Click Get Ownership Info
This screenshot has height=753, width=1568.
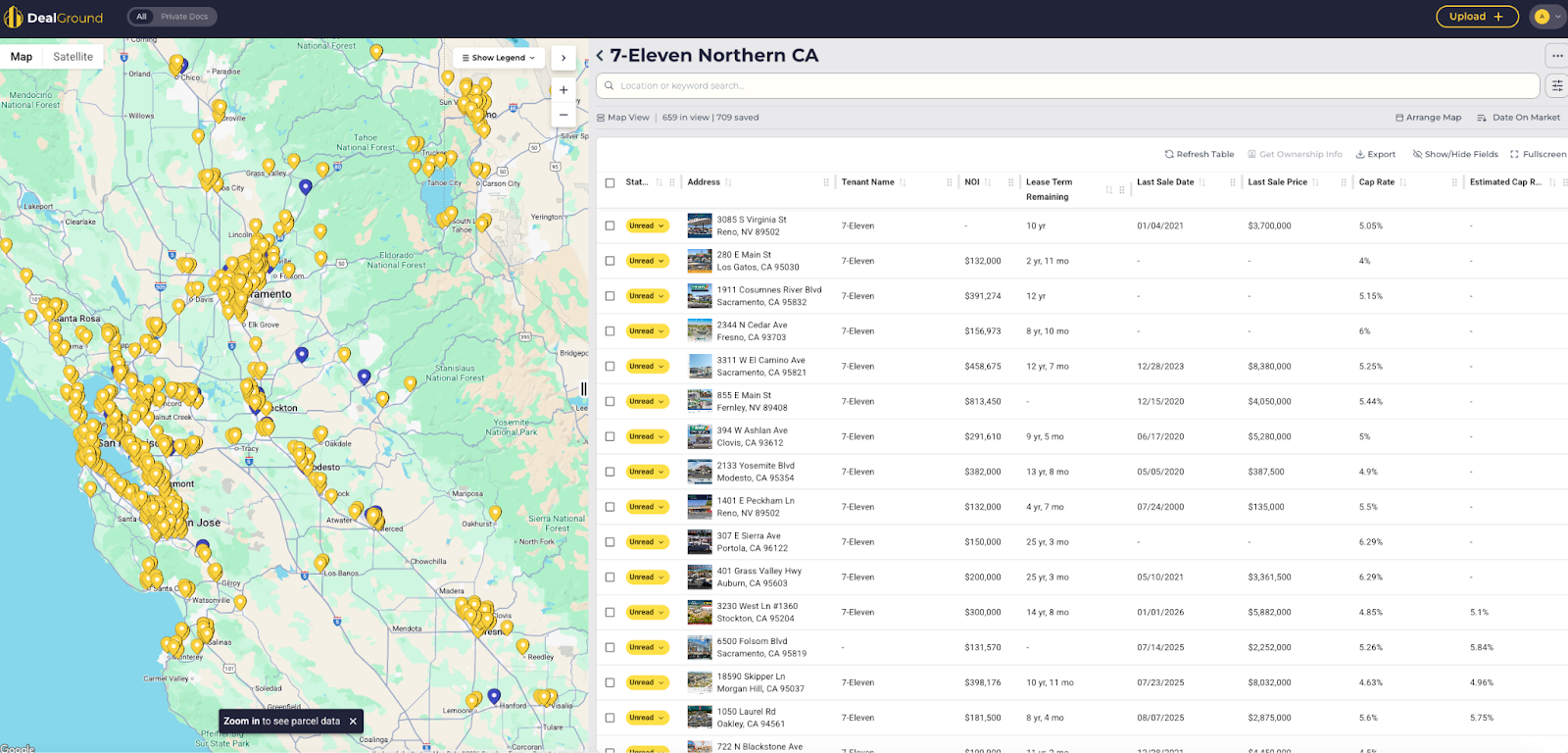click(1295, 154)
